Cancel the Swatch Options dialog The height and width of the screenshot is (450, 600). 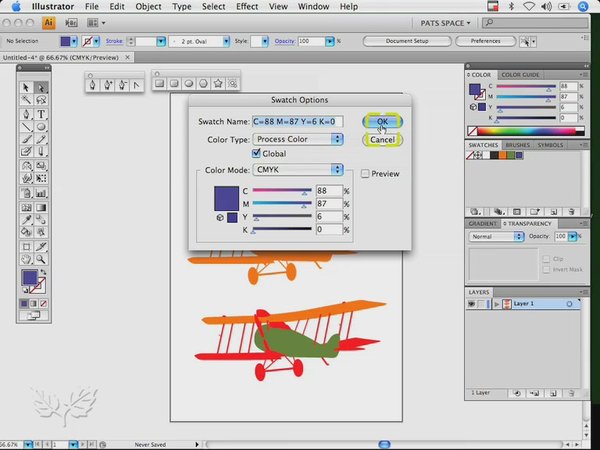coord(382,140)
